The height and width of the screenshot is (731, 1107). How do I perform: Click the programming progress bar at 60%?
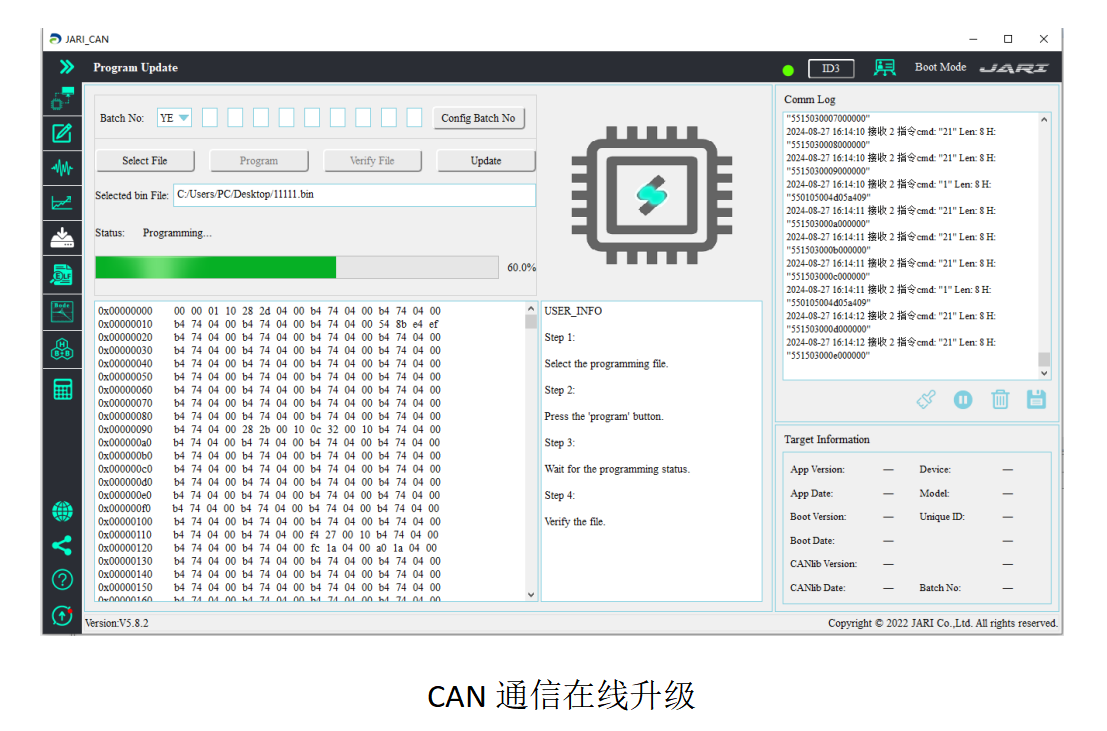[x=296, y=267]
